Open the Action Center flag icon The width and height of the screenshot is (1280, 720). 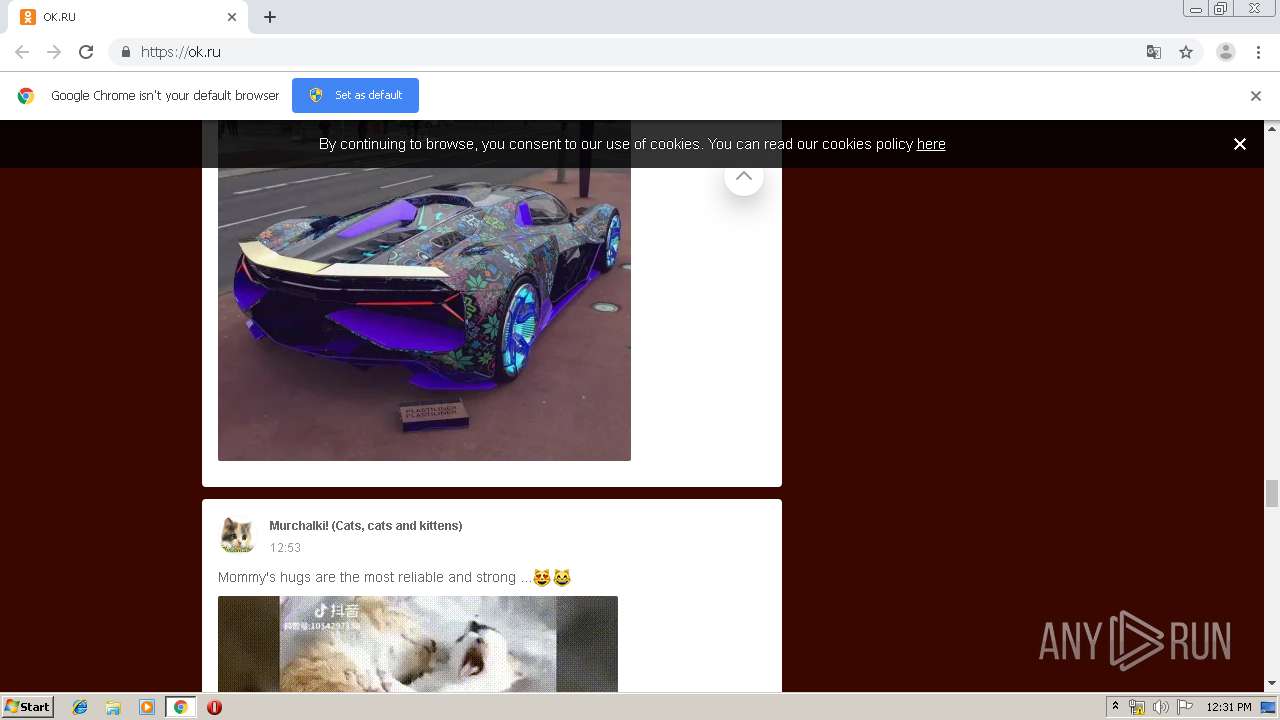point(1185,707)
